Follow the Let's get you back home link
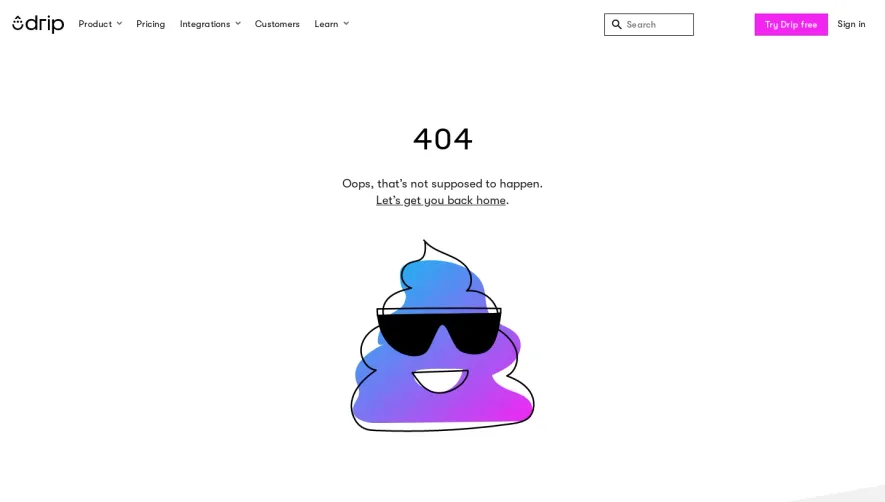Viewport: 885px width, 502px height. click(x=441, y=200)
